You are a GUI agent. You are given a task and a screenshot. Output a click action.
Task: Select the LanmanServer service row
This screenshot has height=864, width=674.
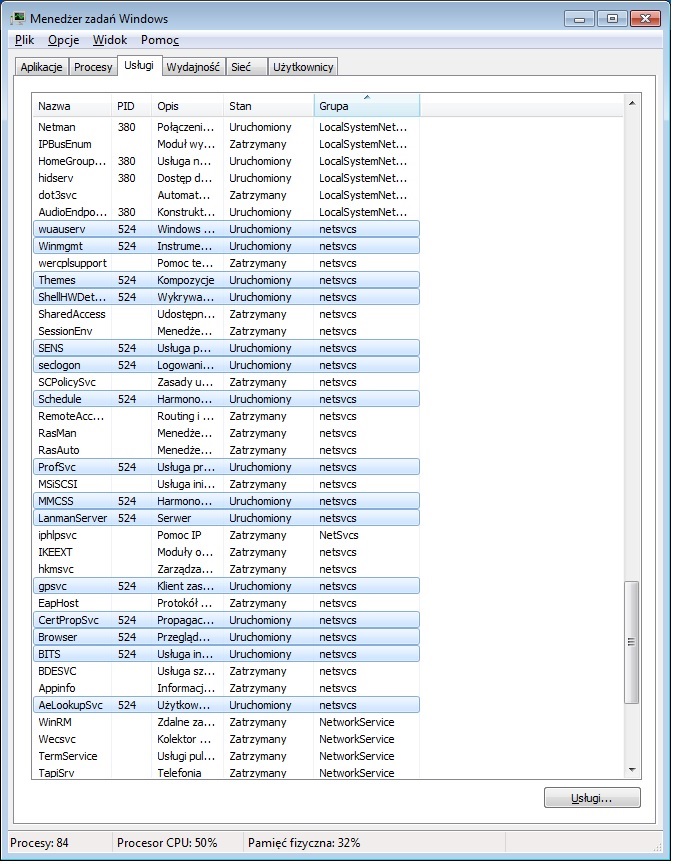point(226,519)
